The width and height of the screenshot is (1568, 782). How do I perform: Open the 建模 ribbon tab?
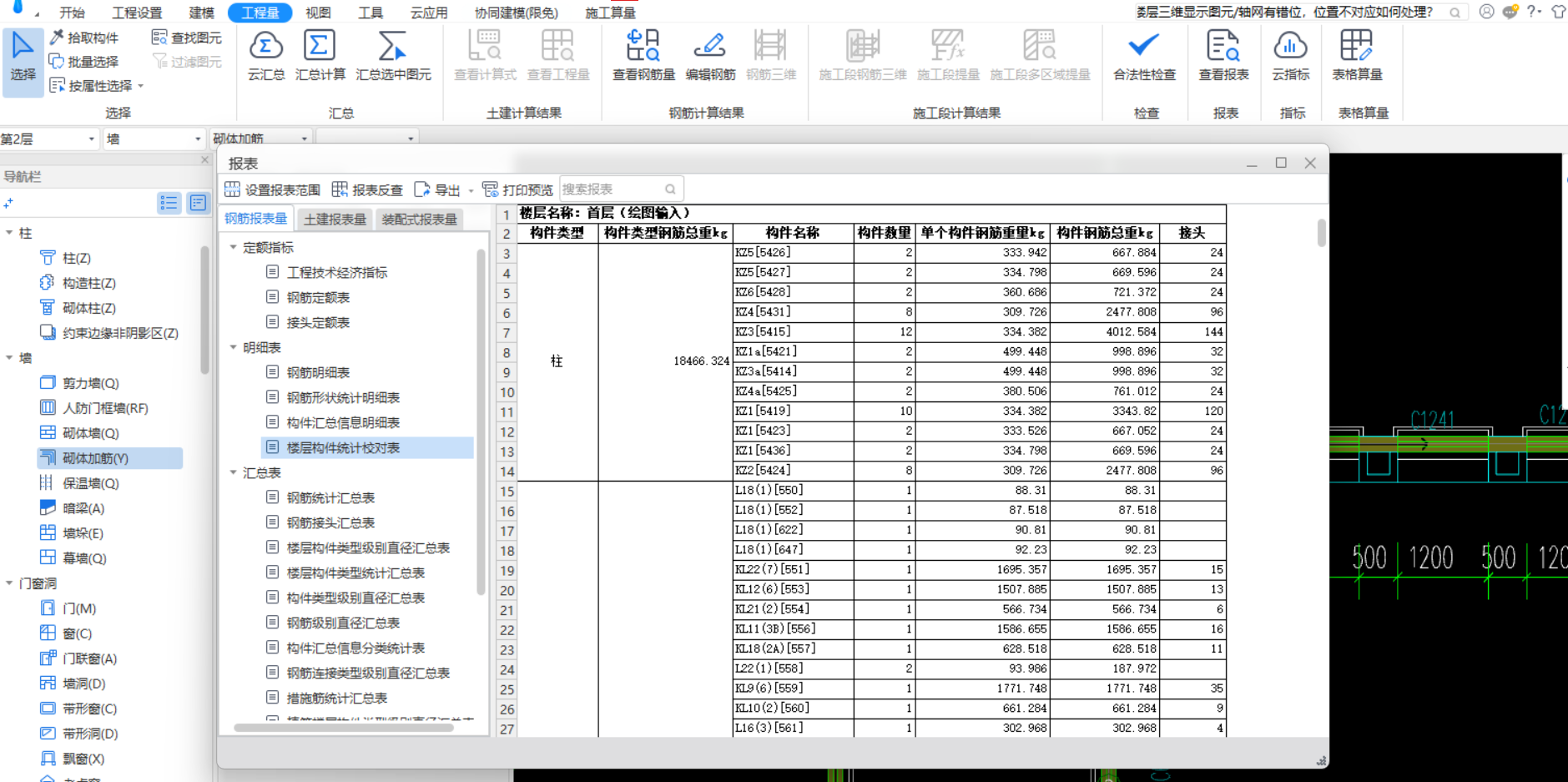(x=202, y=13)
